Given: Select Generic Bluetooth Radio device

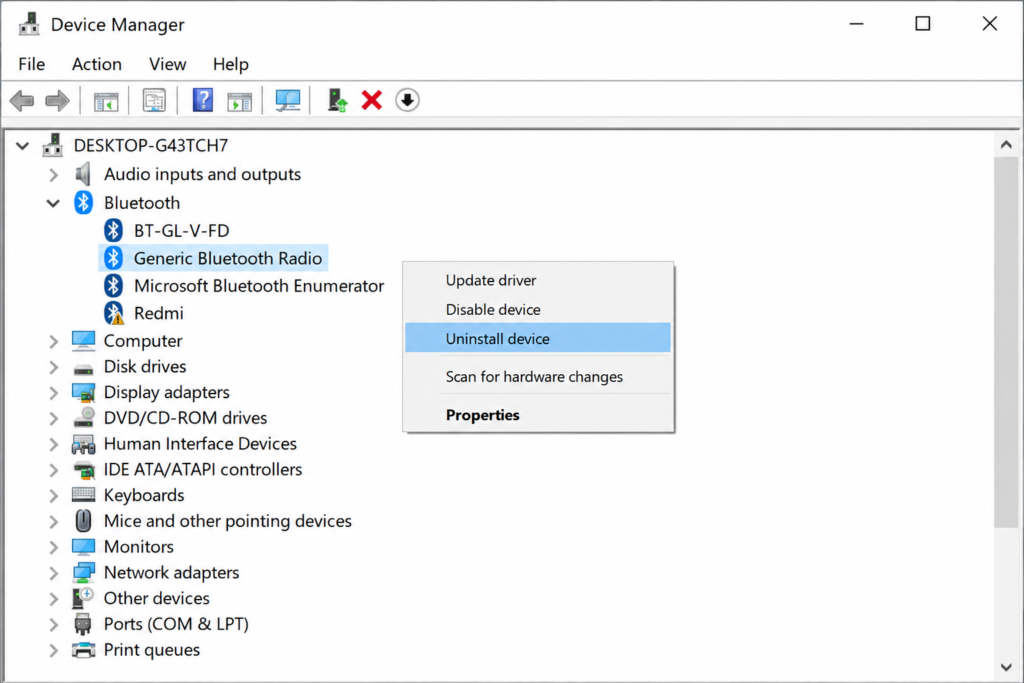Looking at the screenshot, I should coord(228,259).
